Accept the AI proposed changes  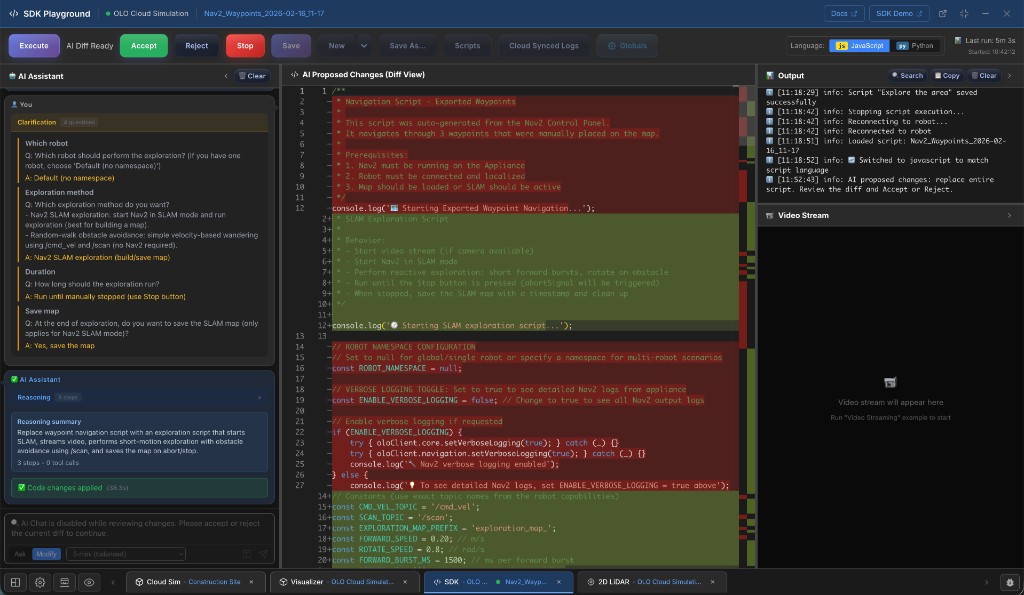pos(143,45)
